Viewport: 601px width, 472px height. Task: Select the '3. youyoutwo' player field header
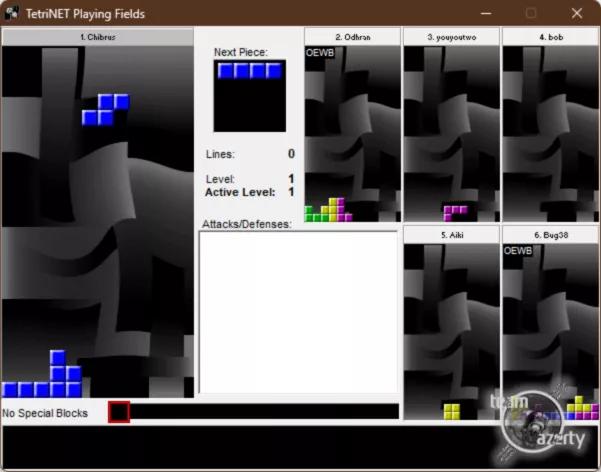(x=452, y=37)
